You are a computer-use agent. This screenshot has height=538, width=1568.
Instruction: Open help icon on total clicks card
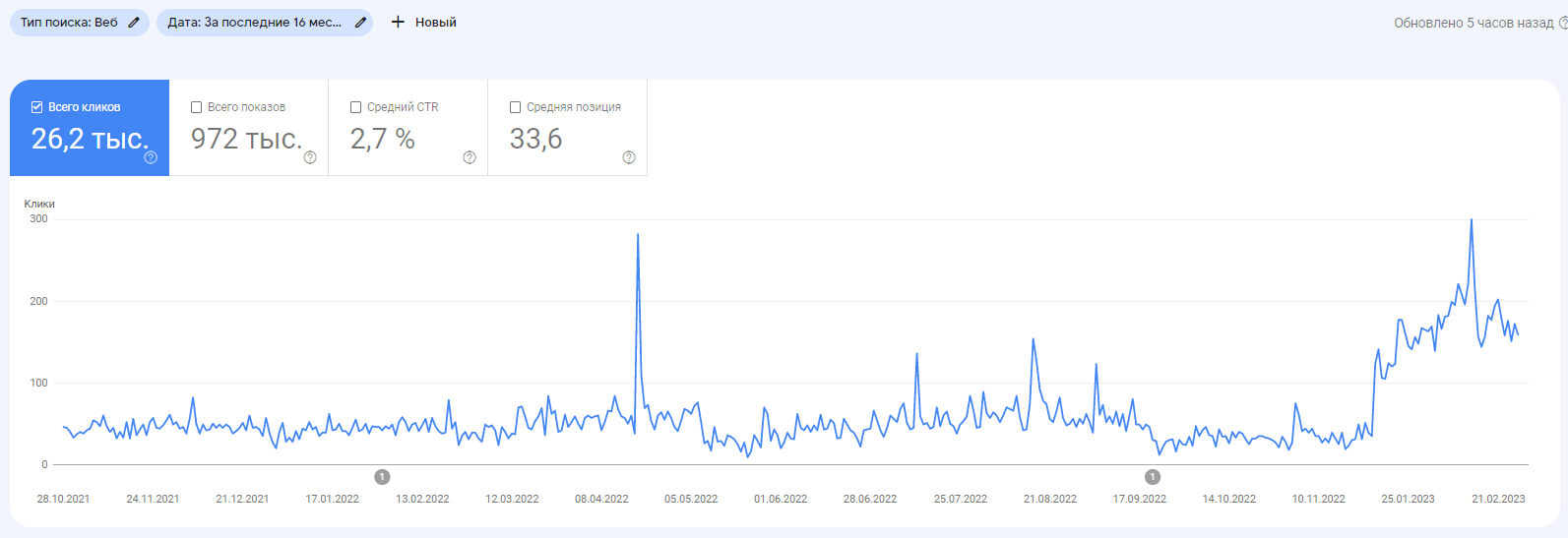pyautogui.click(x=151, y=157)
